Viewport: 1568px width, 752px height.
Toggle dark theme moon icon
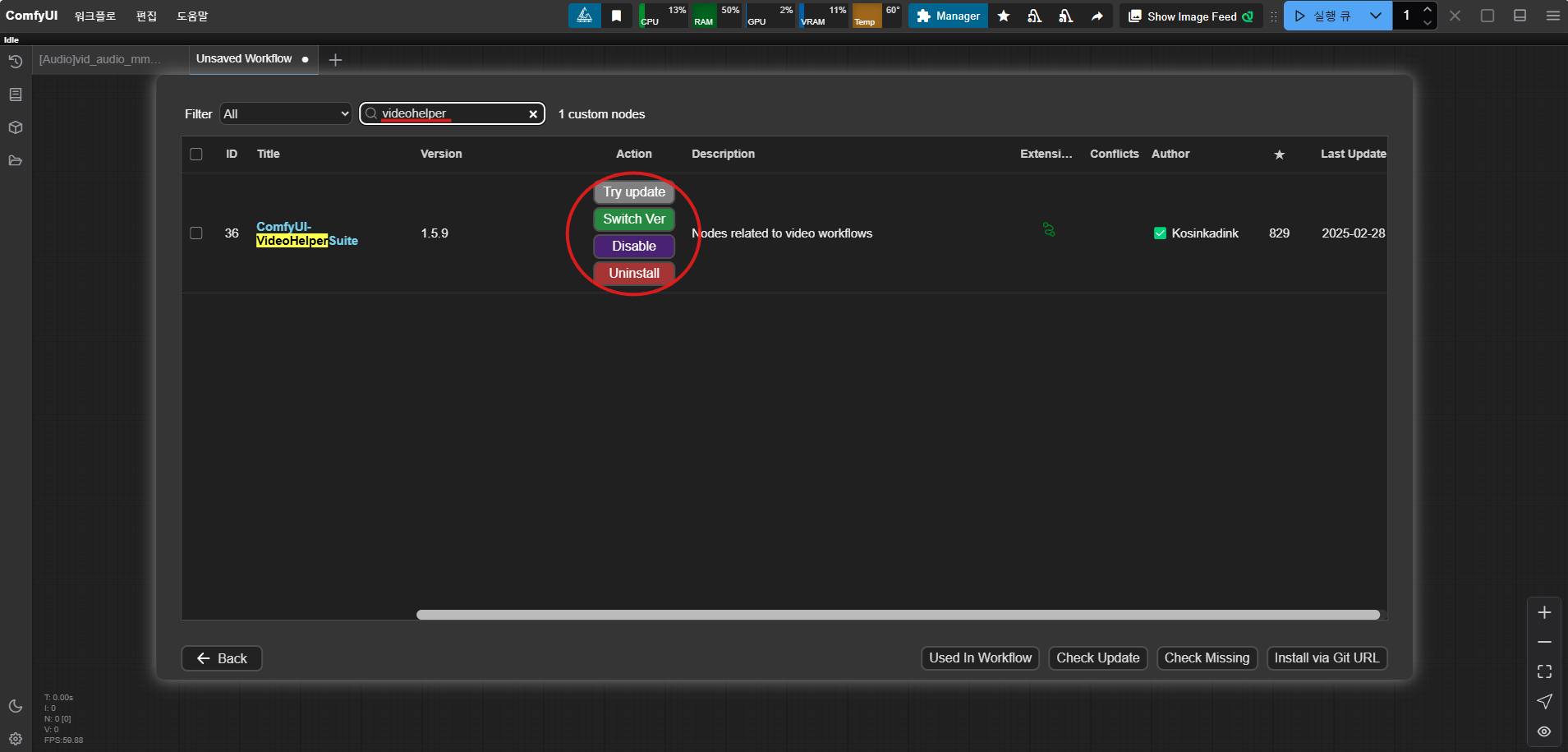coord(15,706)
